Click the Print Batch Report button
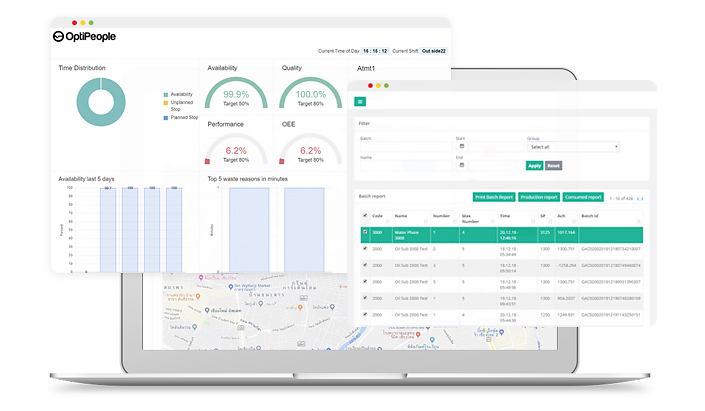 (494, 197)
